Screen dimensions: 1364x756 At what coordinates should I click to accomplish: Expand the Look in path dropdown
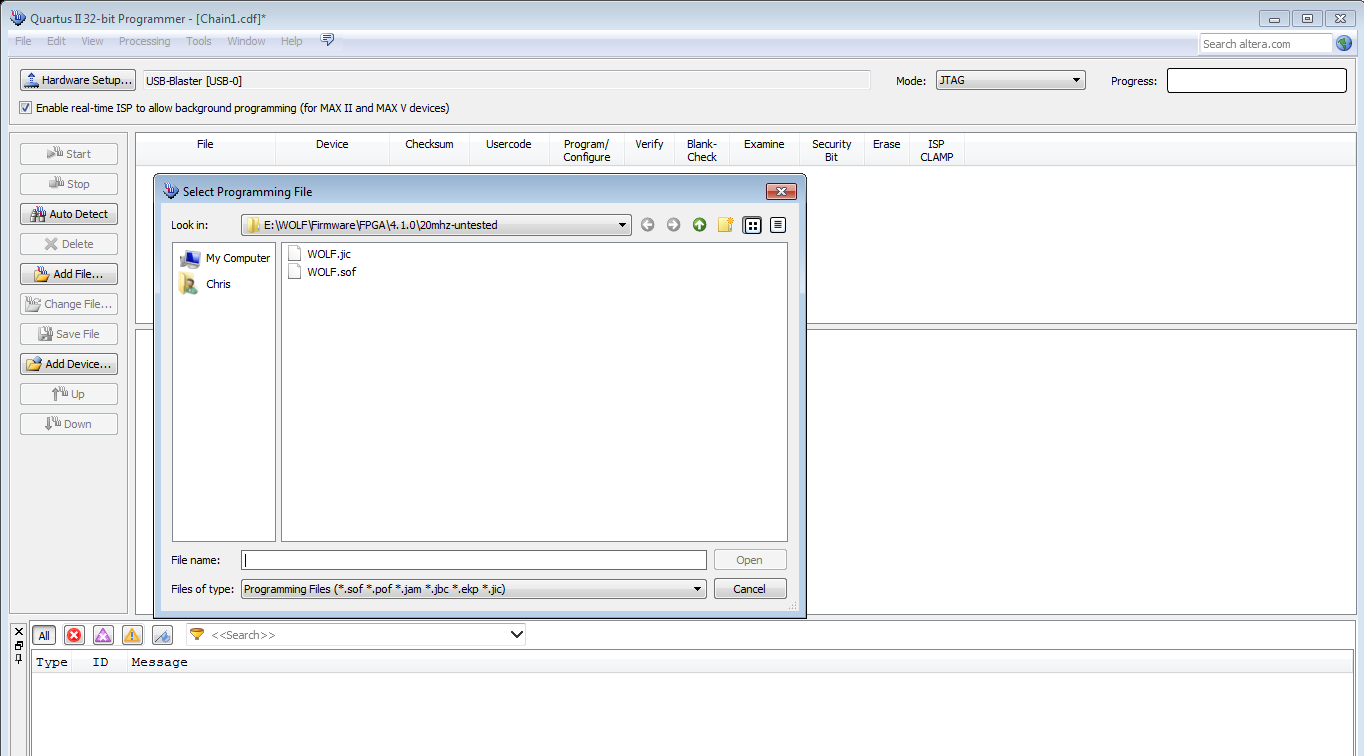(x=623, y=225)
